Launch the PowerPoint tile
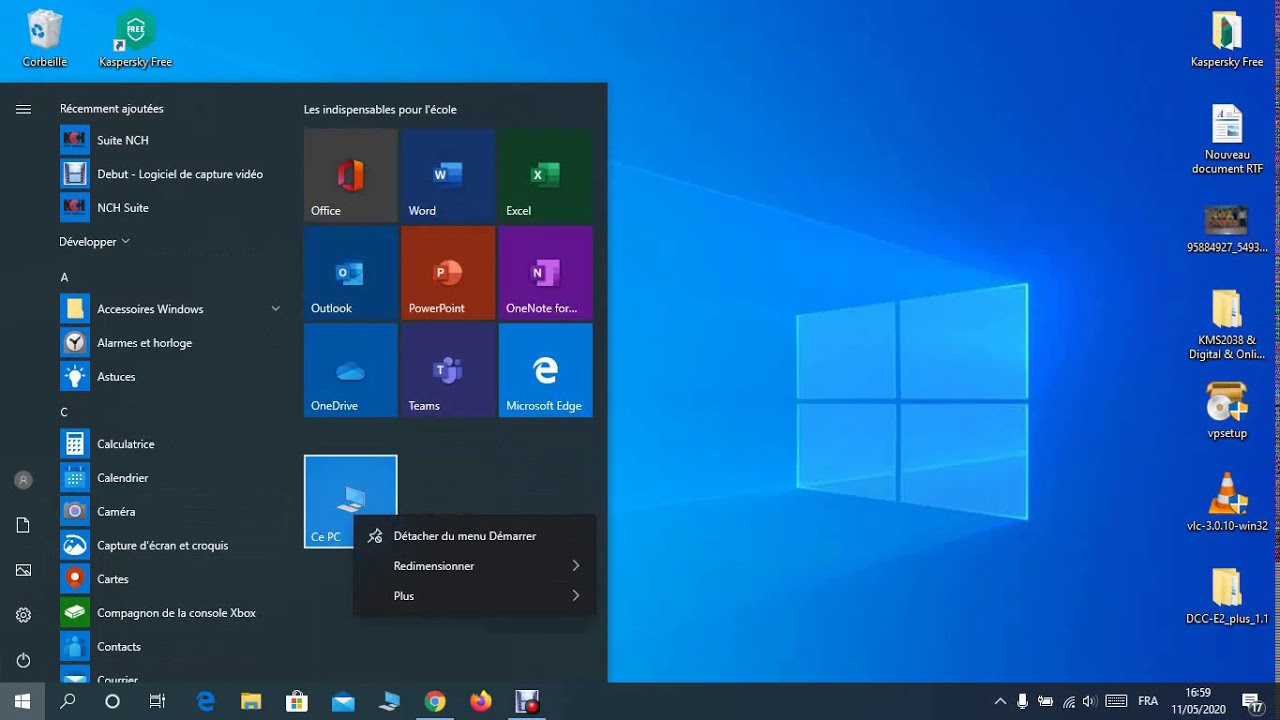Image resolution: width=1280 pixels, height=720 pixels. coord(448,273)
